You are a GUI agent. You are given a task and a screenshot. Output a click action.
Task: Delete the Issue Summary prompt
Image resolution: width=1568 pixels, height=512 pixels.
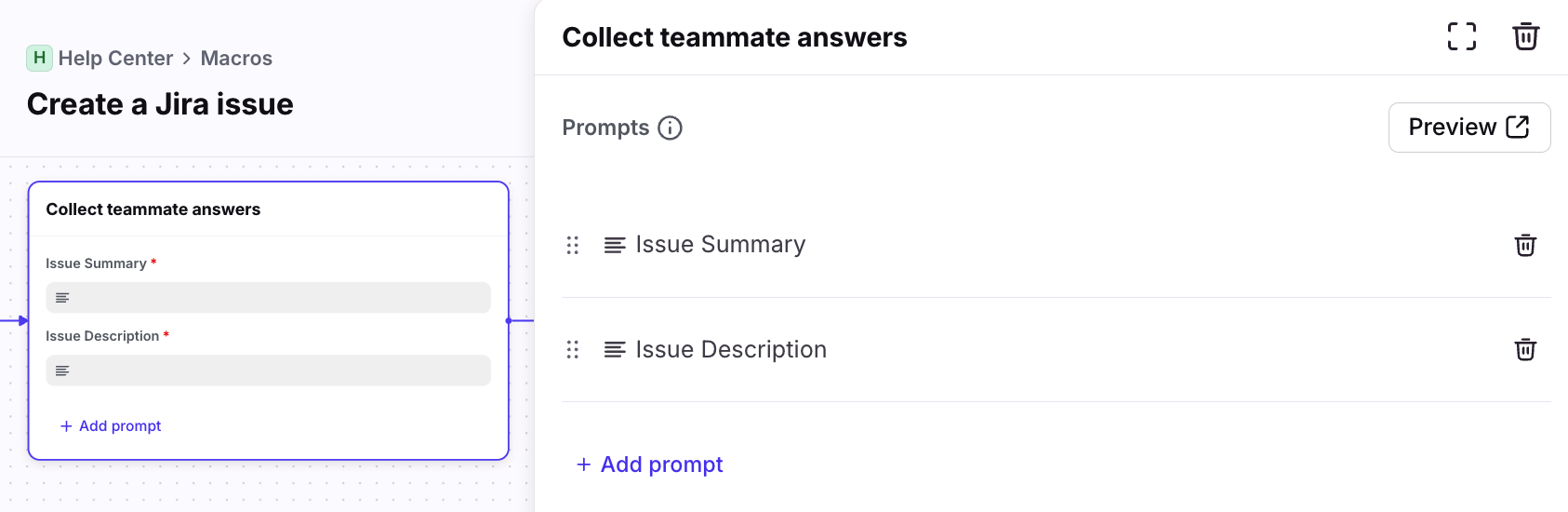pyautogui.click(x=1525, y=245)
